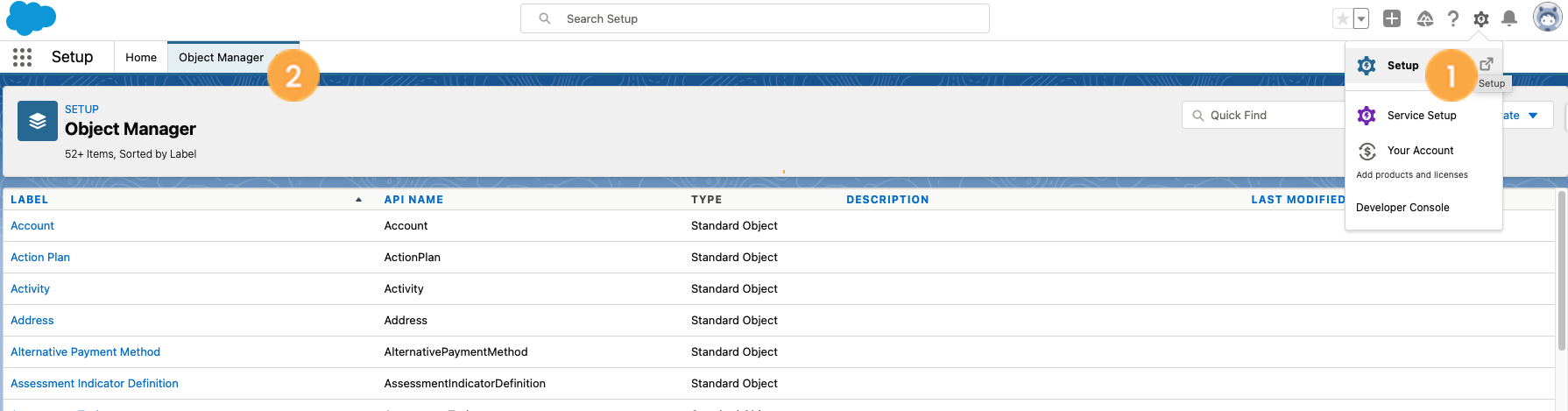Click the Favorites star icon
Viewport: 1568px width, 411px height.
(x=1342, y=18)
